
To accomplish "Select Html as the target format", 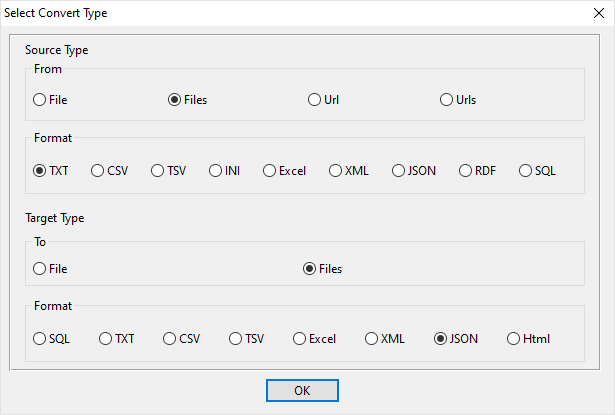I will coord(514,339).
